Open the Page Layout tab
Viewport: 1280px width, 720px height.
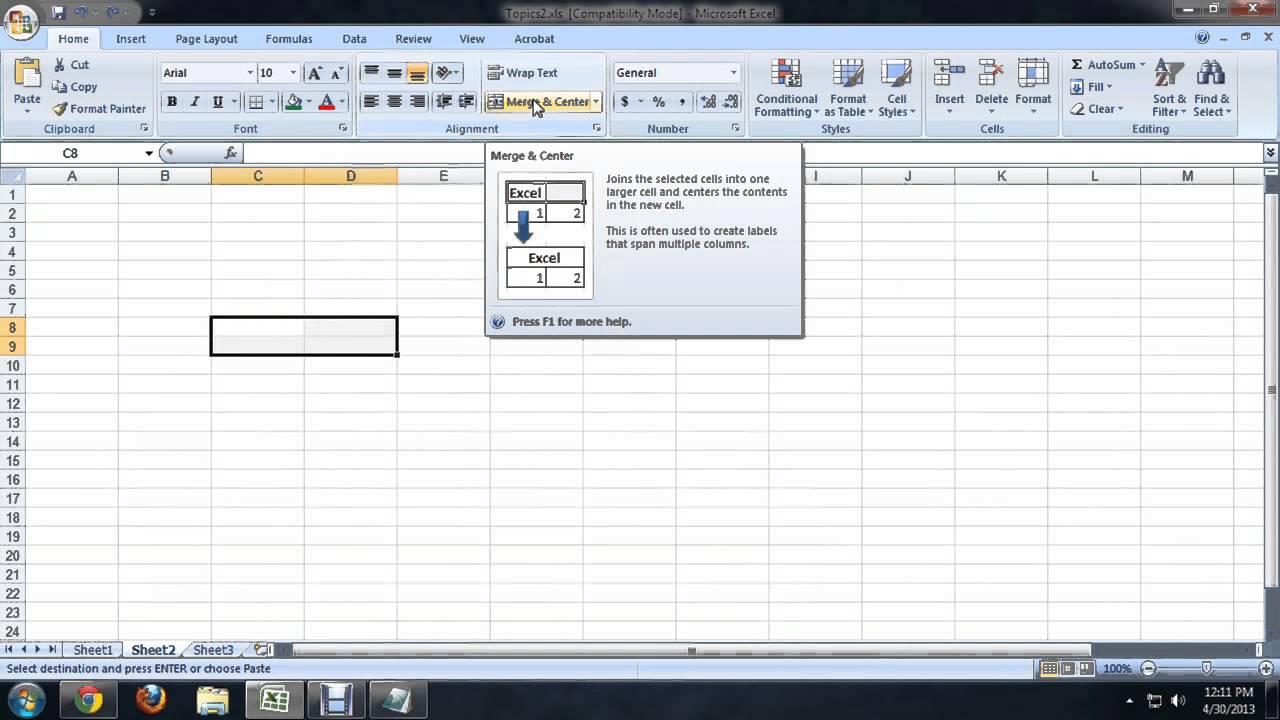click(x=206, y=39)
